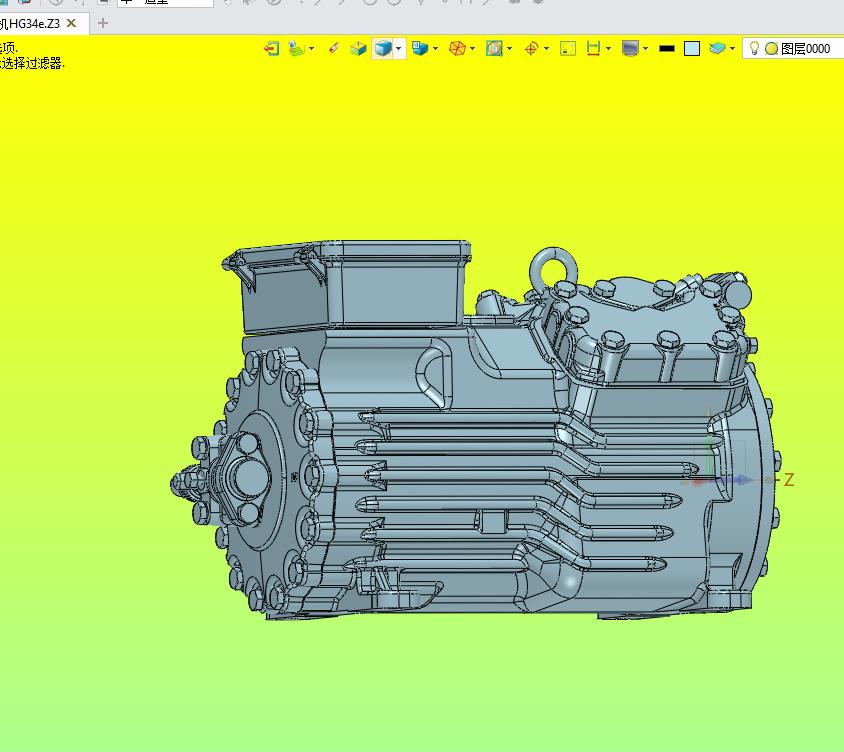
Task: Click the yellow circle layer status icon
Action: click(x=771, y=49)
